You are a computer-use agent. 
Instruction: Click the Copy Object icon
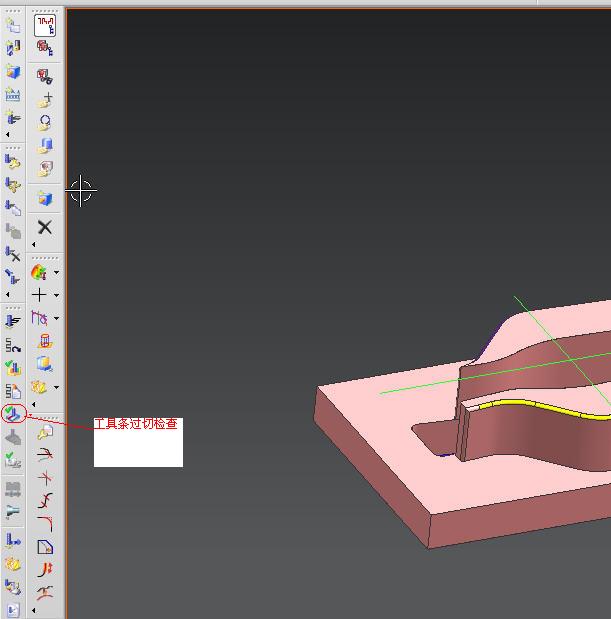point(13,208)
